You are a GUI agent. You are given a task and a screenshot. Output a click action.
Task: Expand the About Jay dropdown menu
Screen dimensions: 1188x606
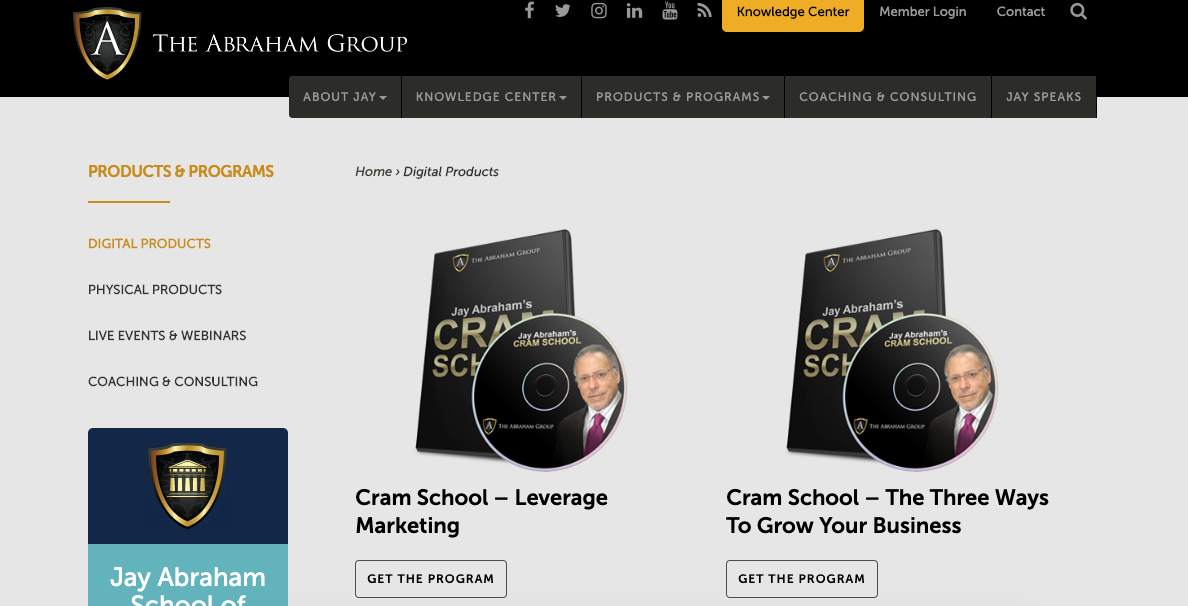345,97
